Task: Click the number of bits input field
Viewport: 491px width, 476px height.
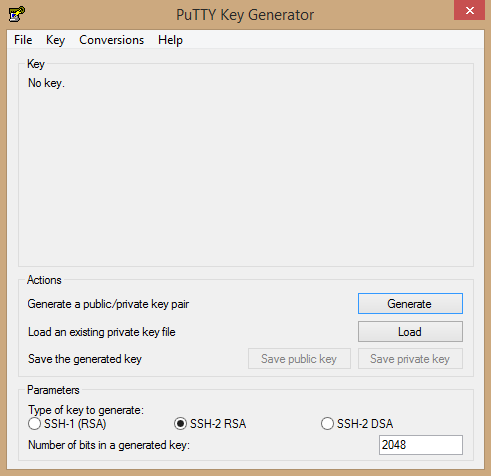Action: pyautogui.click(x=421, y=445)
